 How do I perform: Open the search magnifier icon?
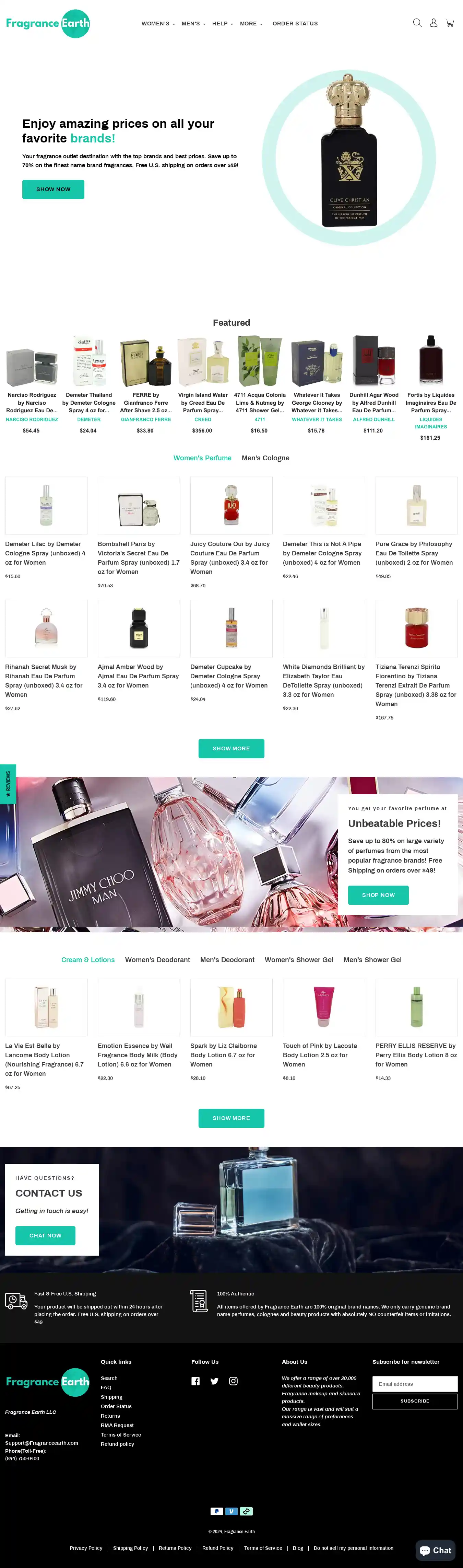click(417, 23)
